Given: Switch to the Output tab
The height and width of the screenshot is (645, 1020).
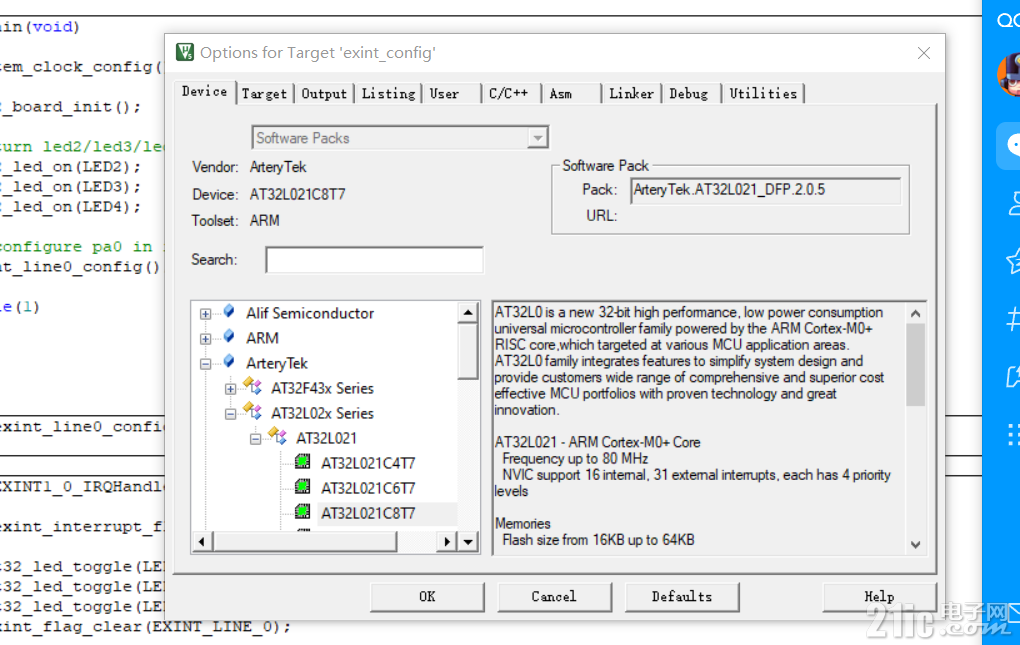Looking at the screenshot, I should (x=324, y=94).
